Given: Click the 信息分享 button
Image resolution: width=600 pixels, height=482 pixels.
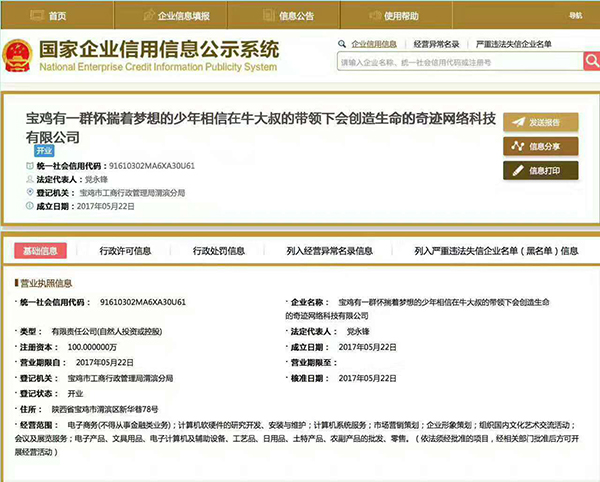Looking at the screenshot, I should pos(540,146).
